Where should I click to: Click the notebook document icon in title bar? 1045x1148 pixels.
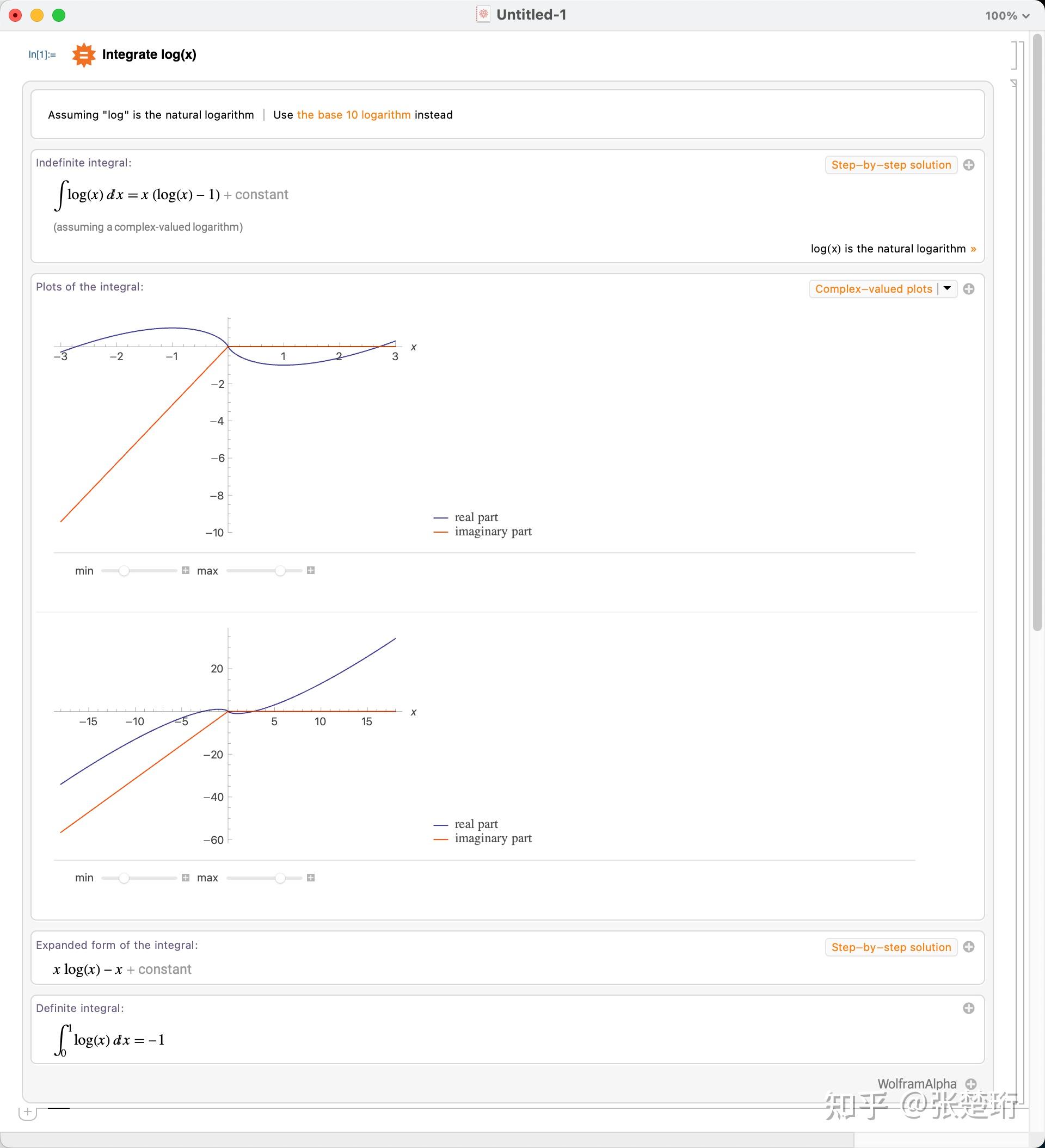pyautogui.click(x=483, y=15)
